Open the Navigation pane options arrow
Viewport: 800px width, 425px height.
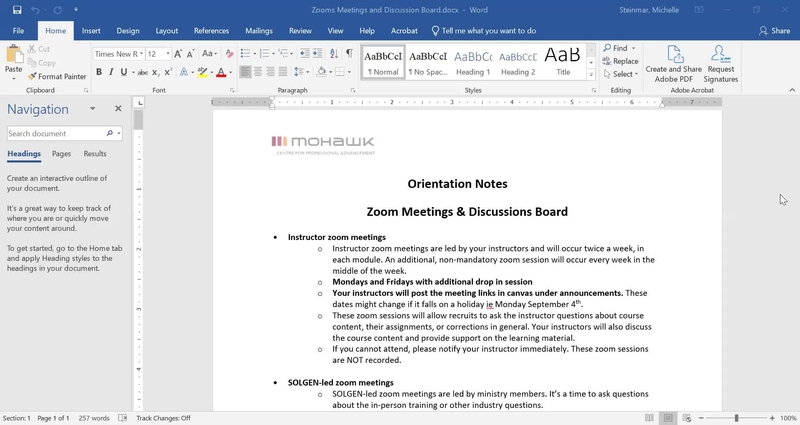point(92,109)
